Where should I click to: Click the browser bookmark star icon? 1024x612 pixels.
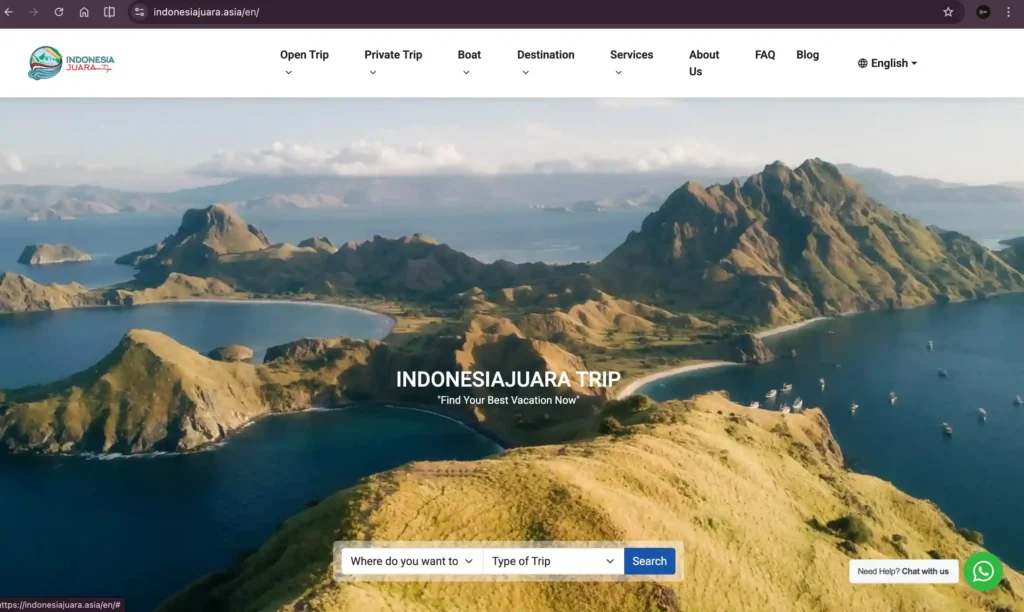point(948,14)
